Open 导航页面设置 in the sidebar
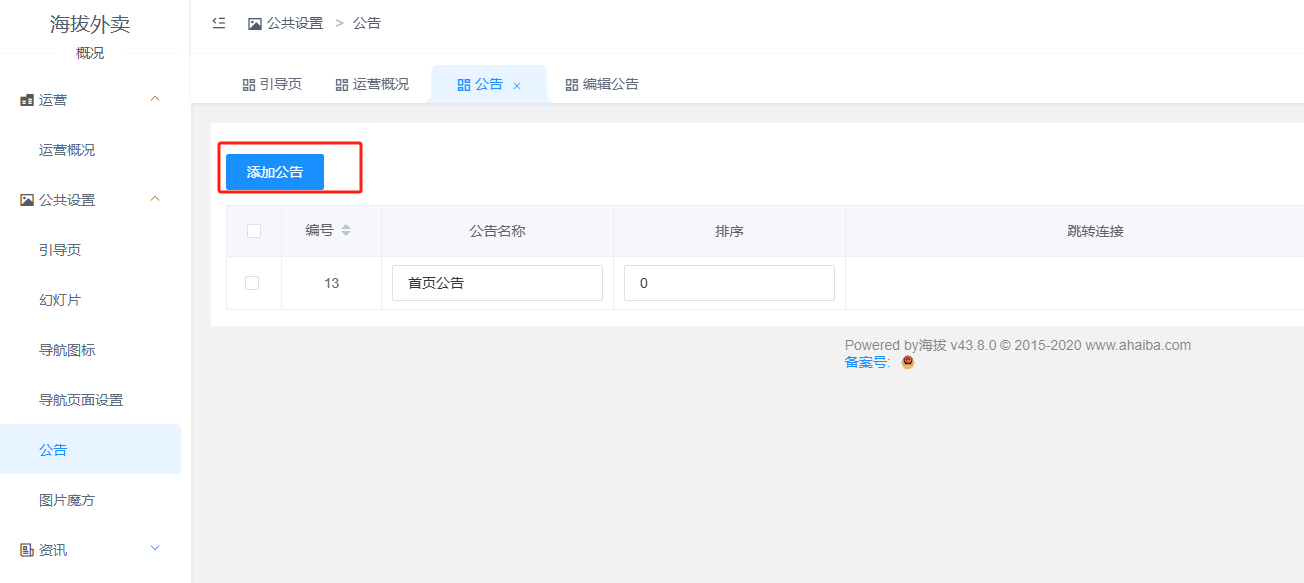Screen dimensions: 1304x583 90,400
